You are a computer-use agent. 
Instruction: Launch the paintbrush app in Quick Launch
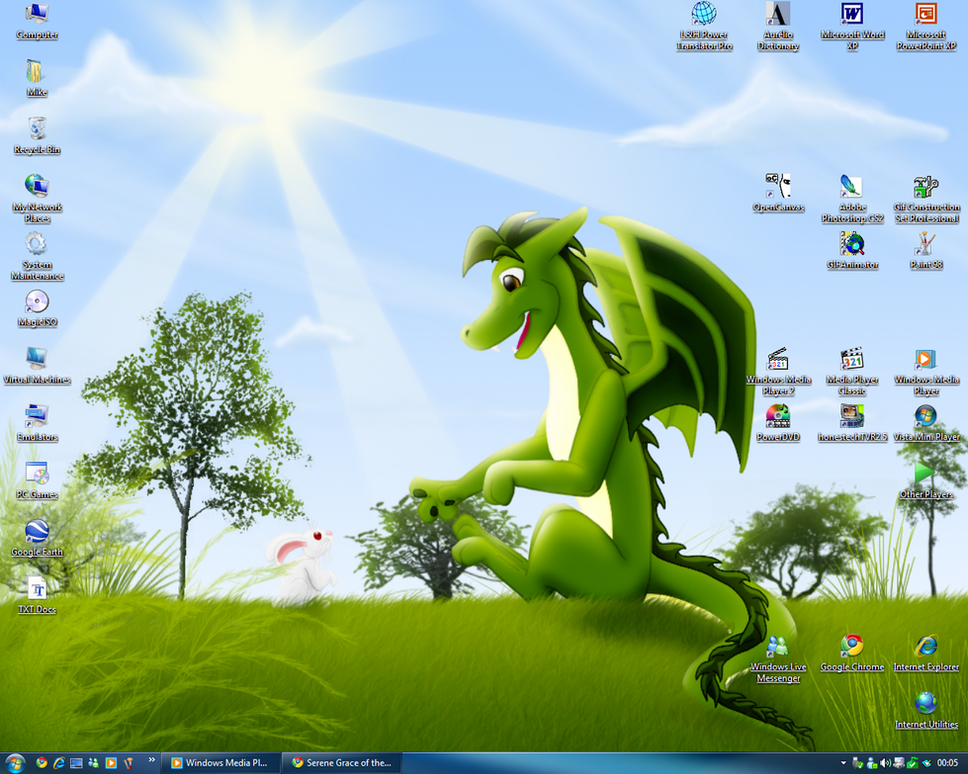click(x=128, y=763)
